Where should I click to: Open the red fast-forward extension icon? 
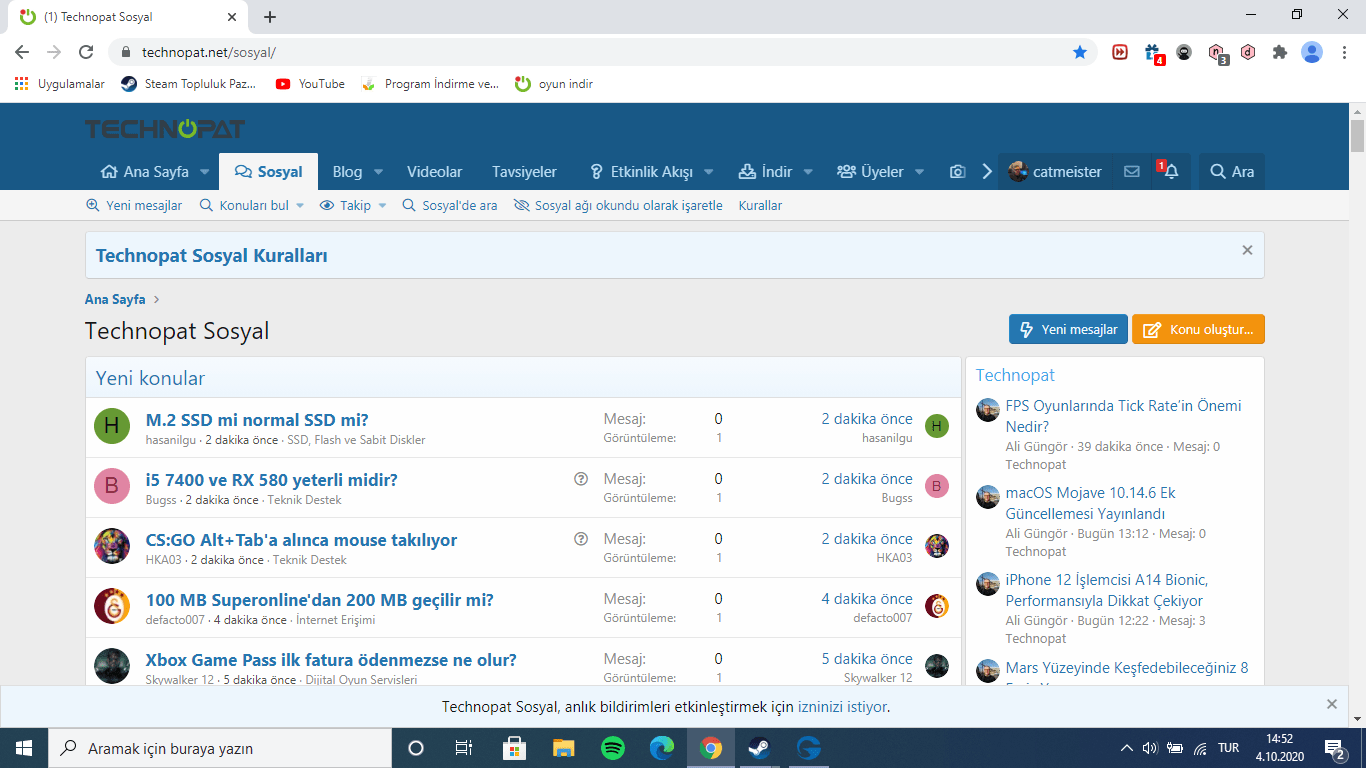pyautogui.click(x=1120, y=52)
